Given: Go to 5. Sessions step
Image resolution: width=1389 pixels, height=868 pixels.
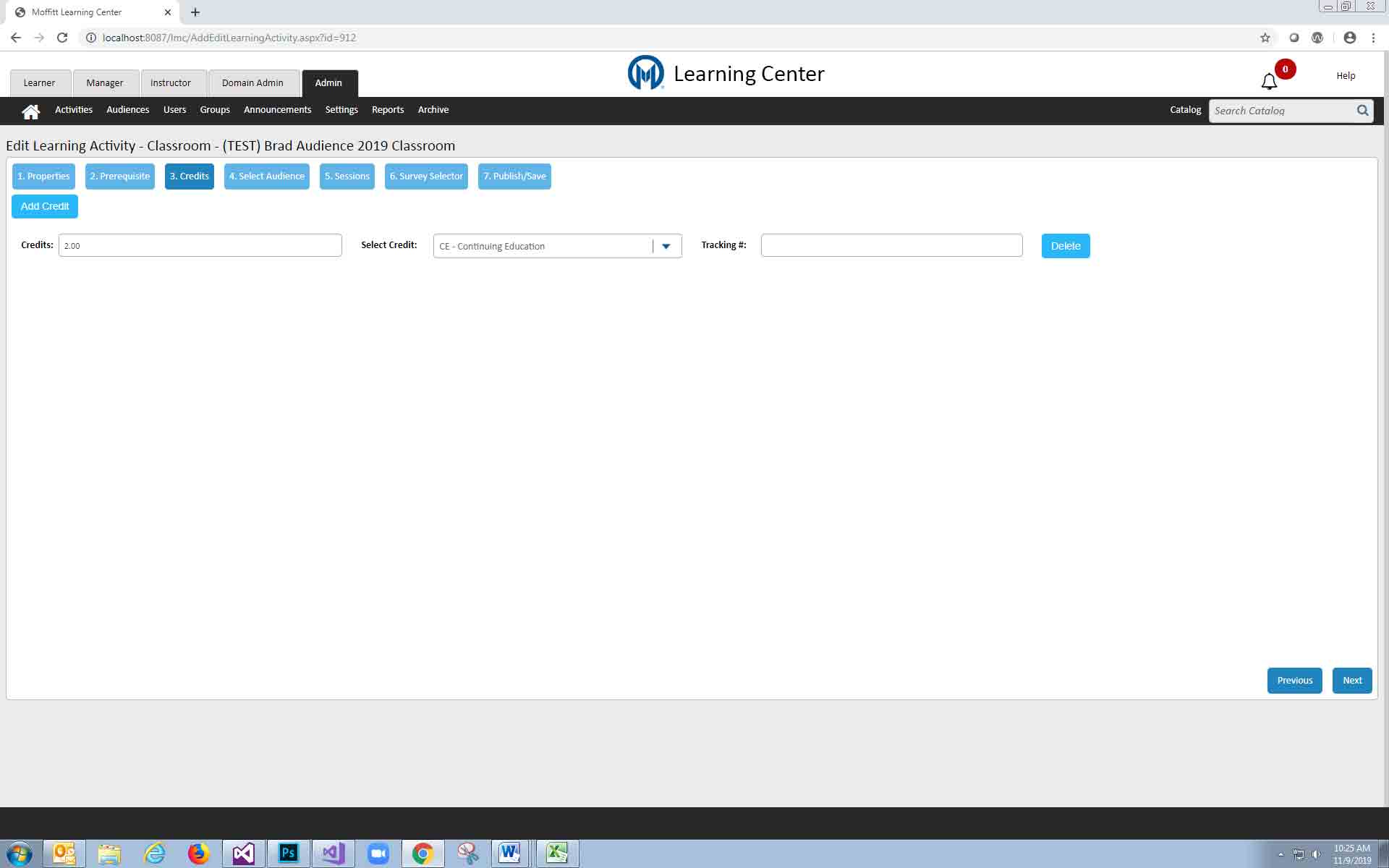Looking at the screenshot, I should 347,176.
